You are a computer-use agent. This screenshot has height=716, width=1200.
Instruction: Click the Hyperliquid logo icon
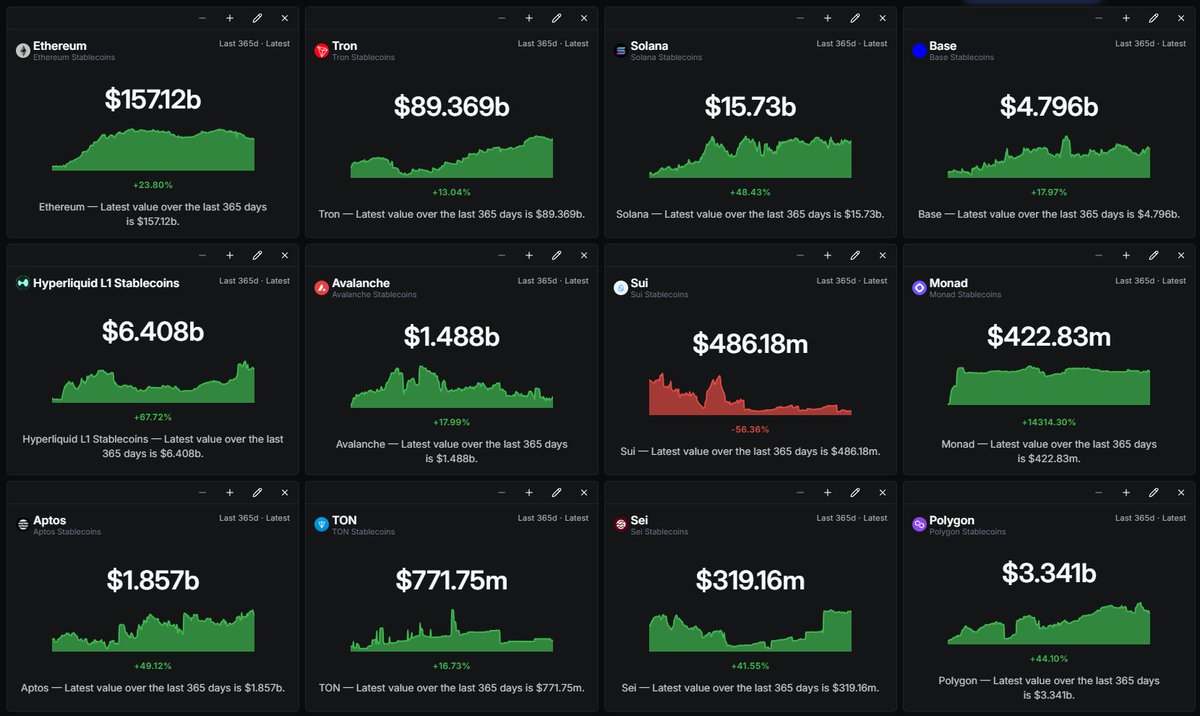pos(23,283)
